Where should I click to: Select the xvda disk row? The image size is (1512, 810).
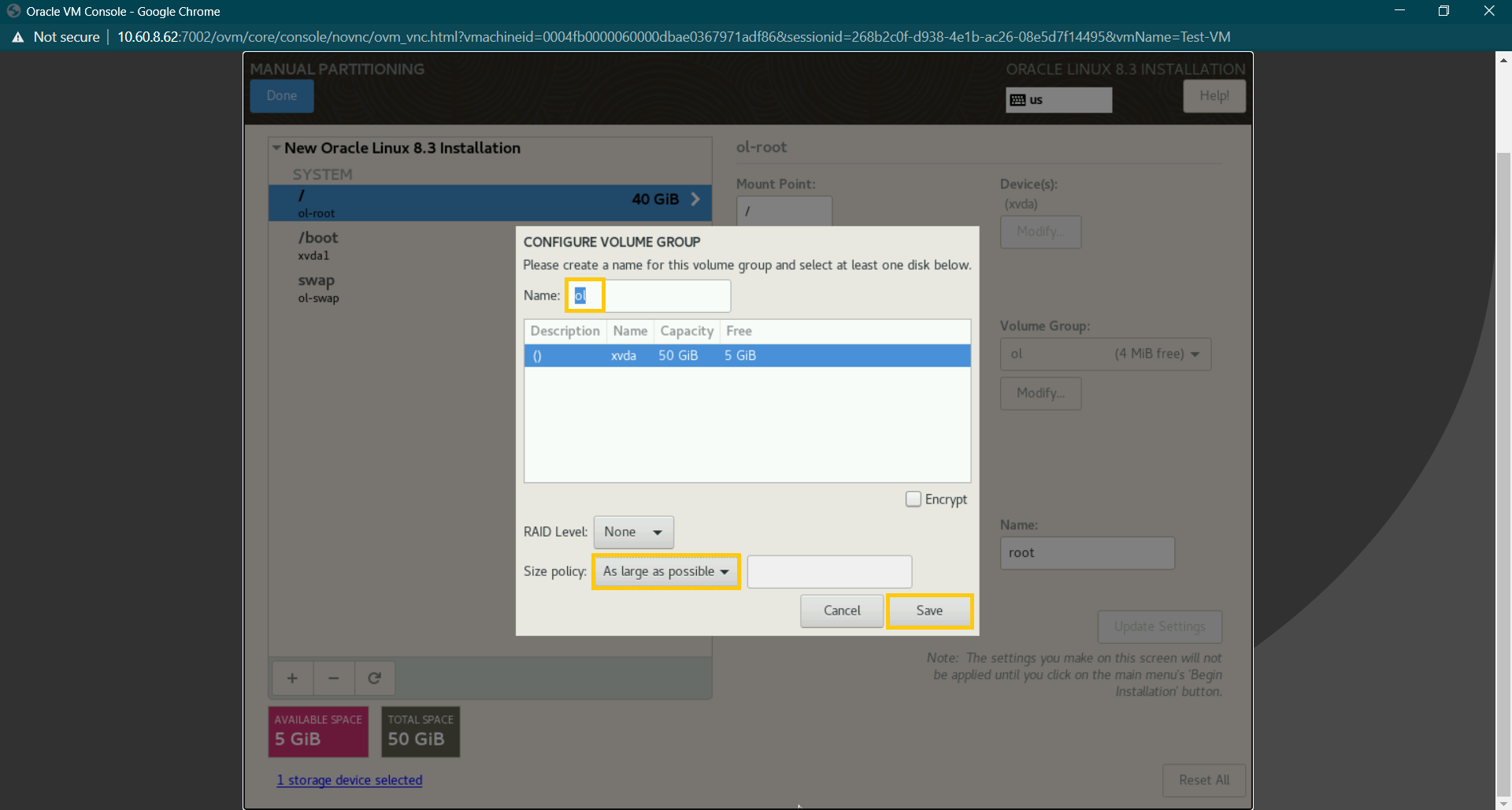click(747, 355)
